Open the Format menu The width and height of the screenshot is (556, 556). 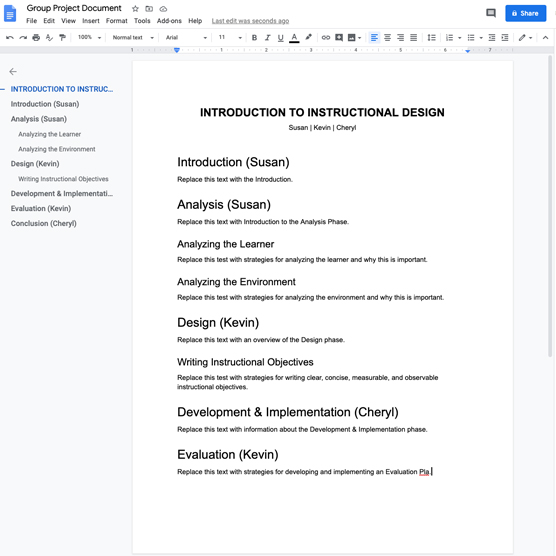click(117, 21)
